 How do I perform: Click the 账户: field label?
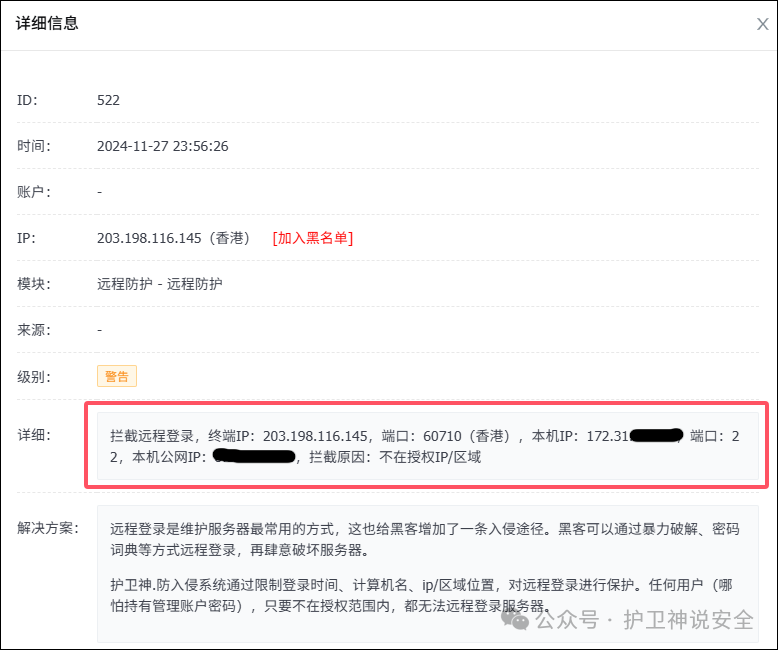(34, 192)
